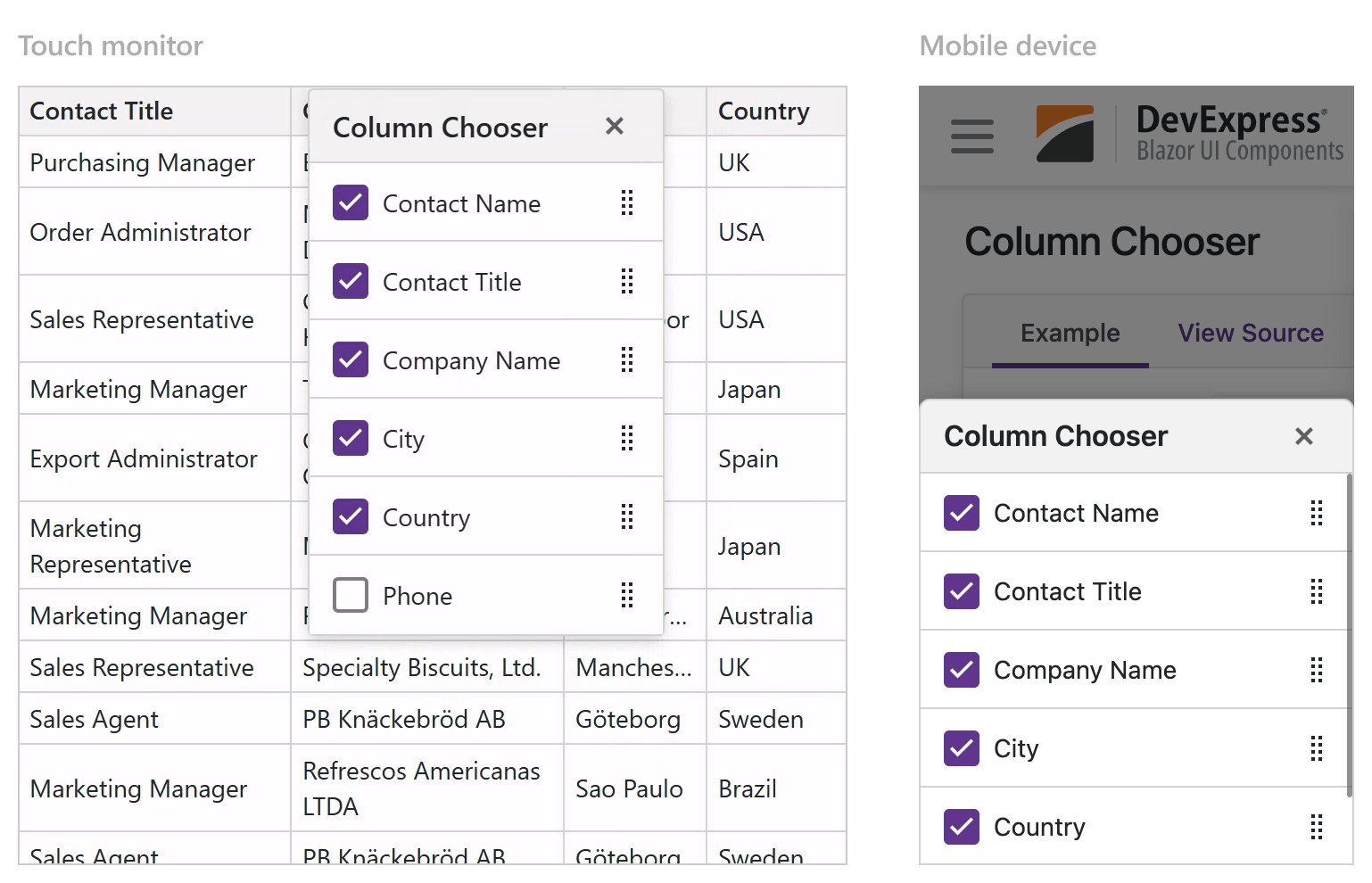The height and width of the screenshot is (883, 1372).
Task: Dismiss the mobile Column Chooser popup
Action: (x=1304, y=436)
